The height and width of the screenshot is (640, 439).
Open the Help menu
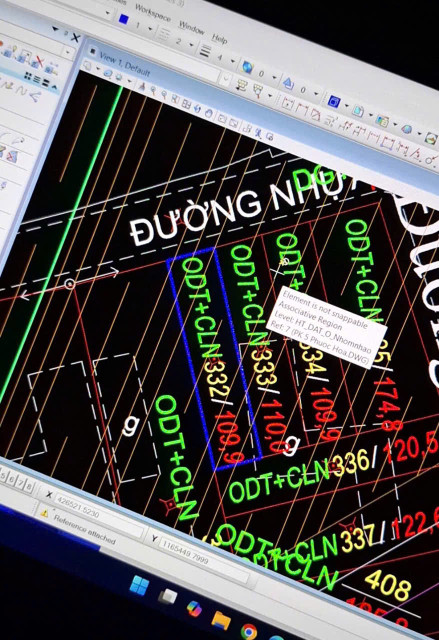coord(219,38)
